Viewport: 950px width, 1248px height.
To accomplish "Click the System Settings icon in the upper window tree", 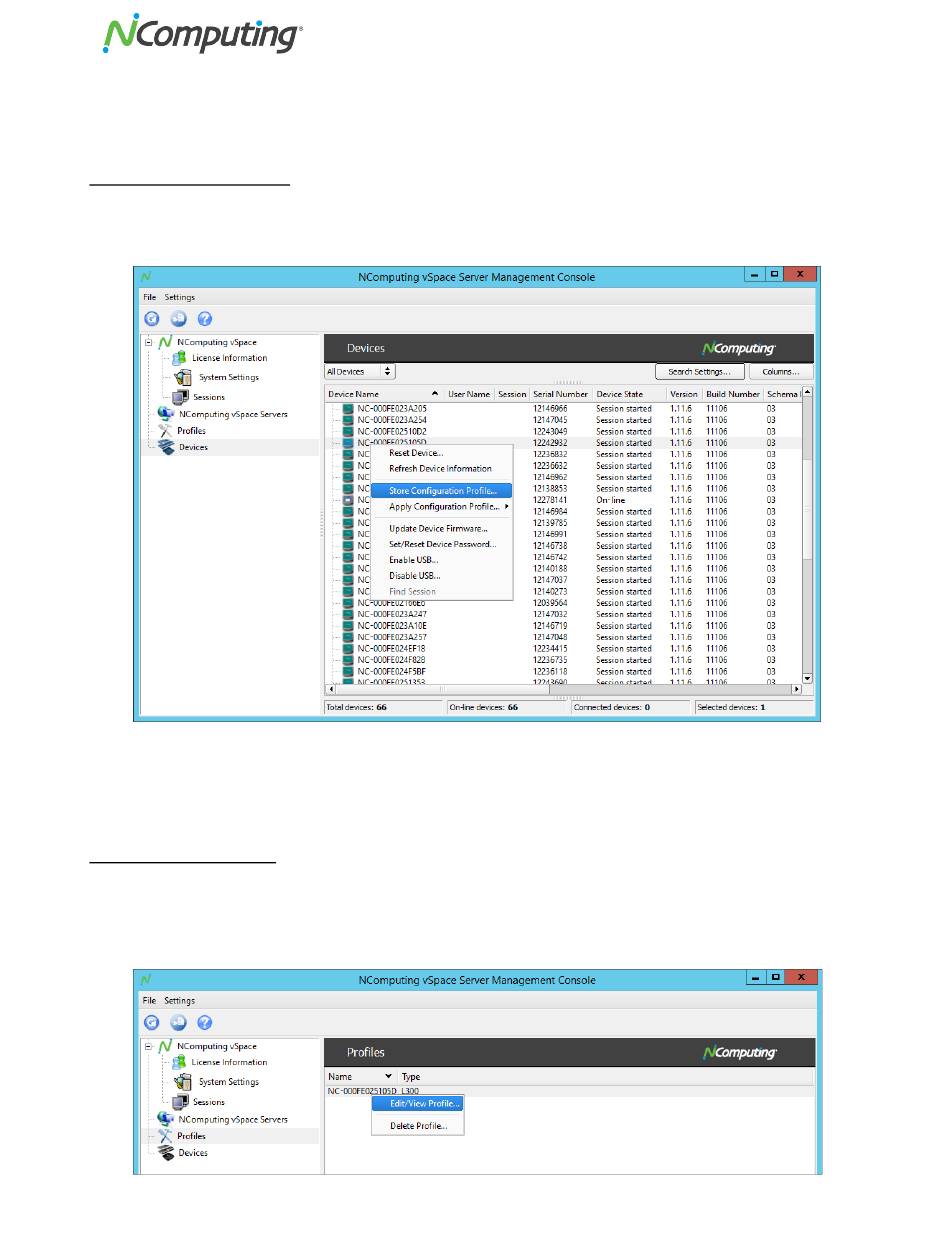I will [x=182, y=378].
